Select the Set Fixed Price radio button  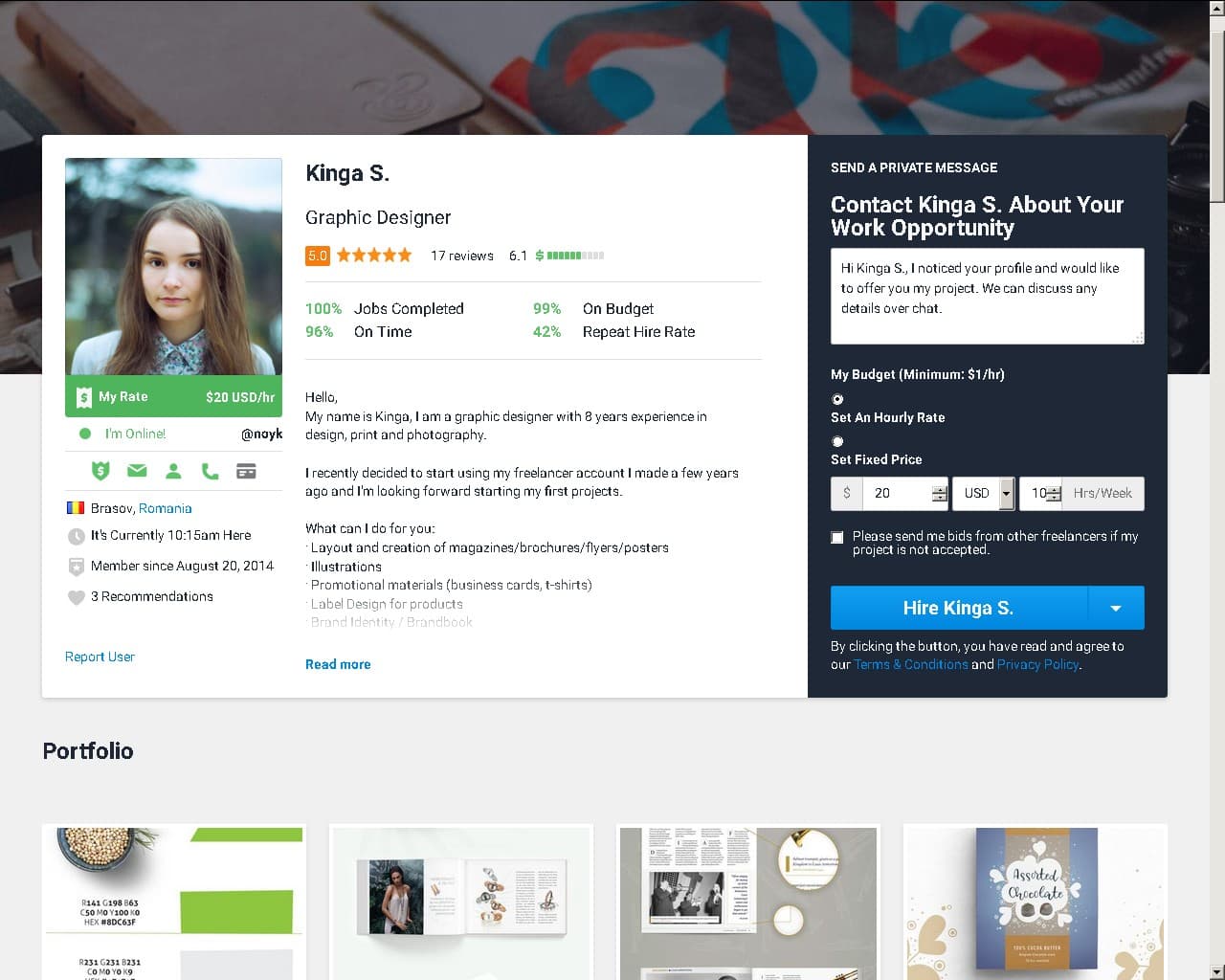(837, 441)
